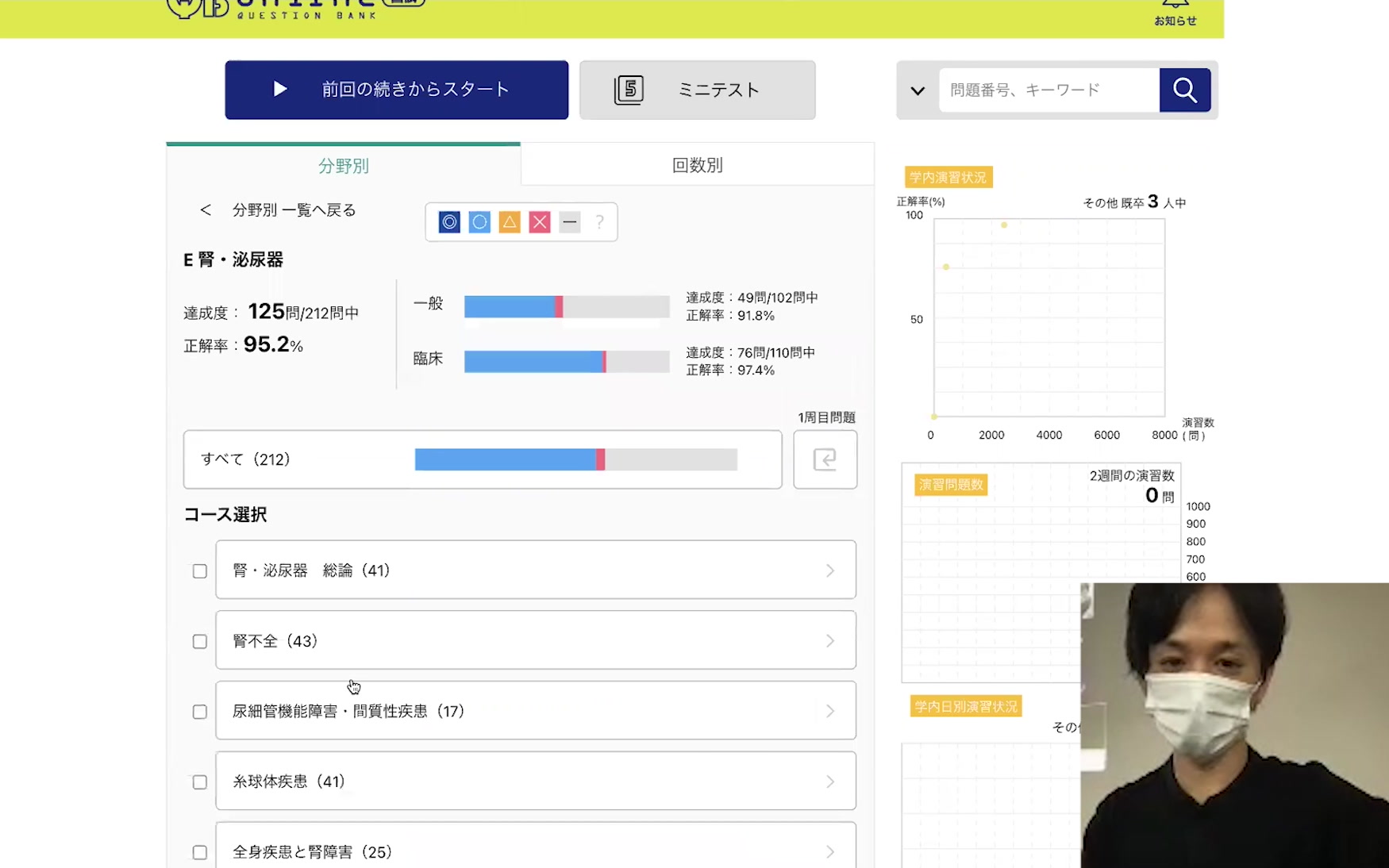Click the 問題番号、キーワード search field
Screen dimensions: 1389x868
tap(1048, 90)
